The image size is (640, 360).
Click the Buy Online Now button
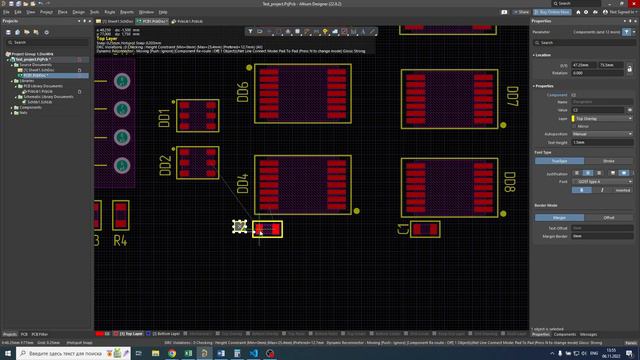(x=552, y=12)
